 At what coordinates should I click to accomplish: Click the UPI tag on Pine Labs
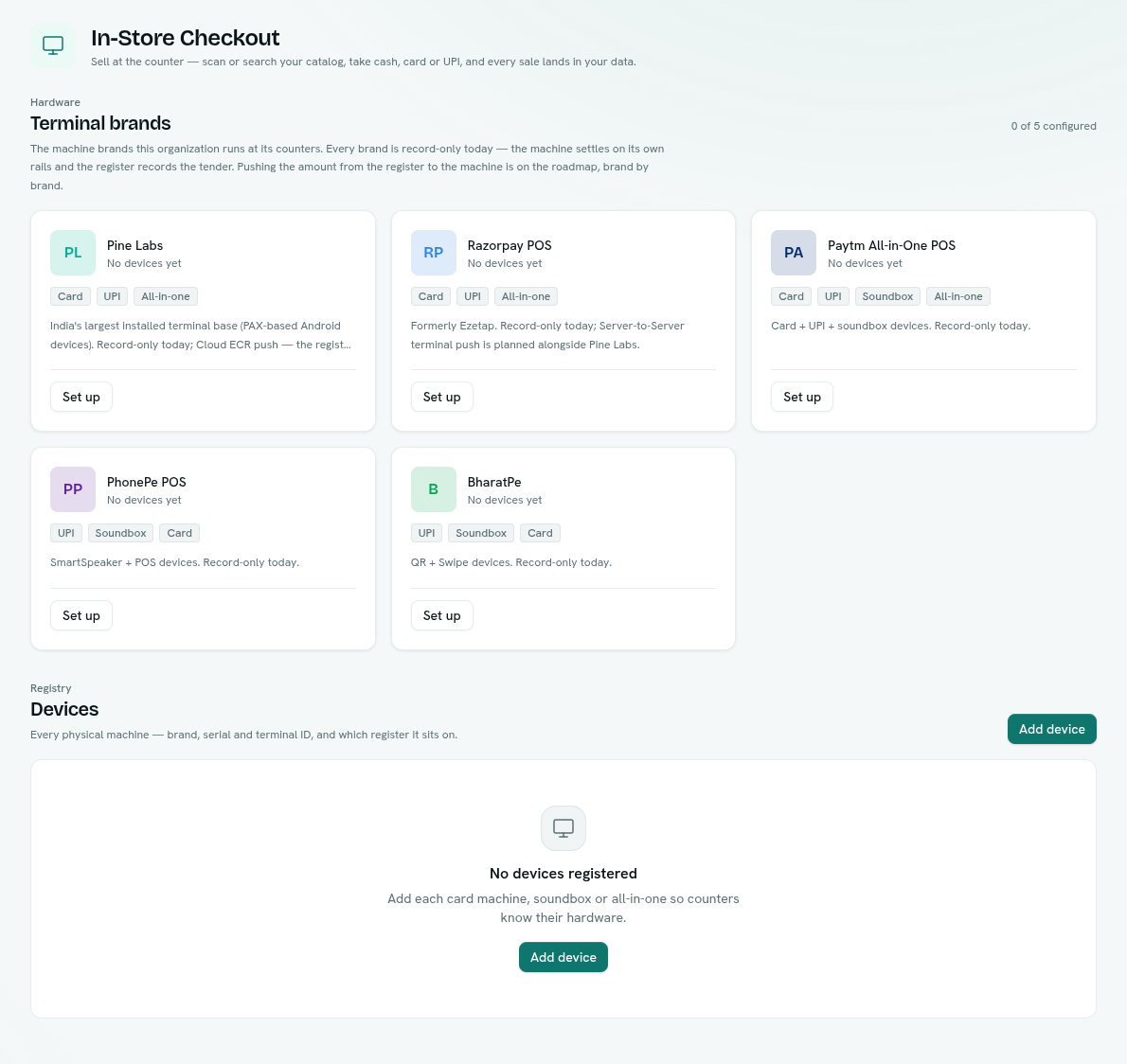tap(112, 296)
